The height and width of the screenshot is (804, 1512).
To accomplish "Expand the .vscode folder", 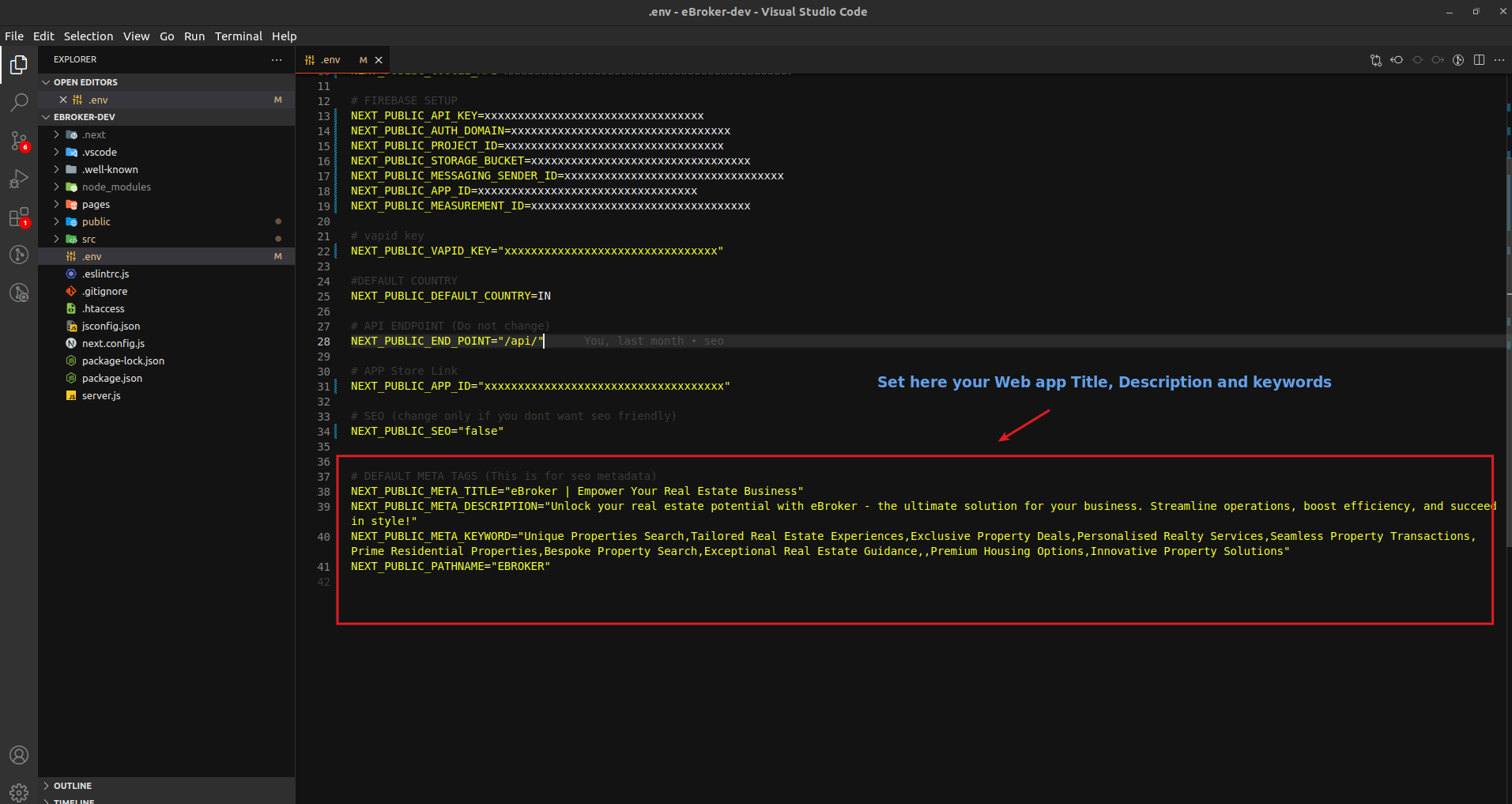I will click(x=166, y=152).
